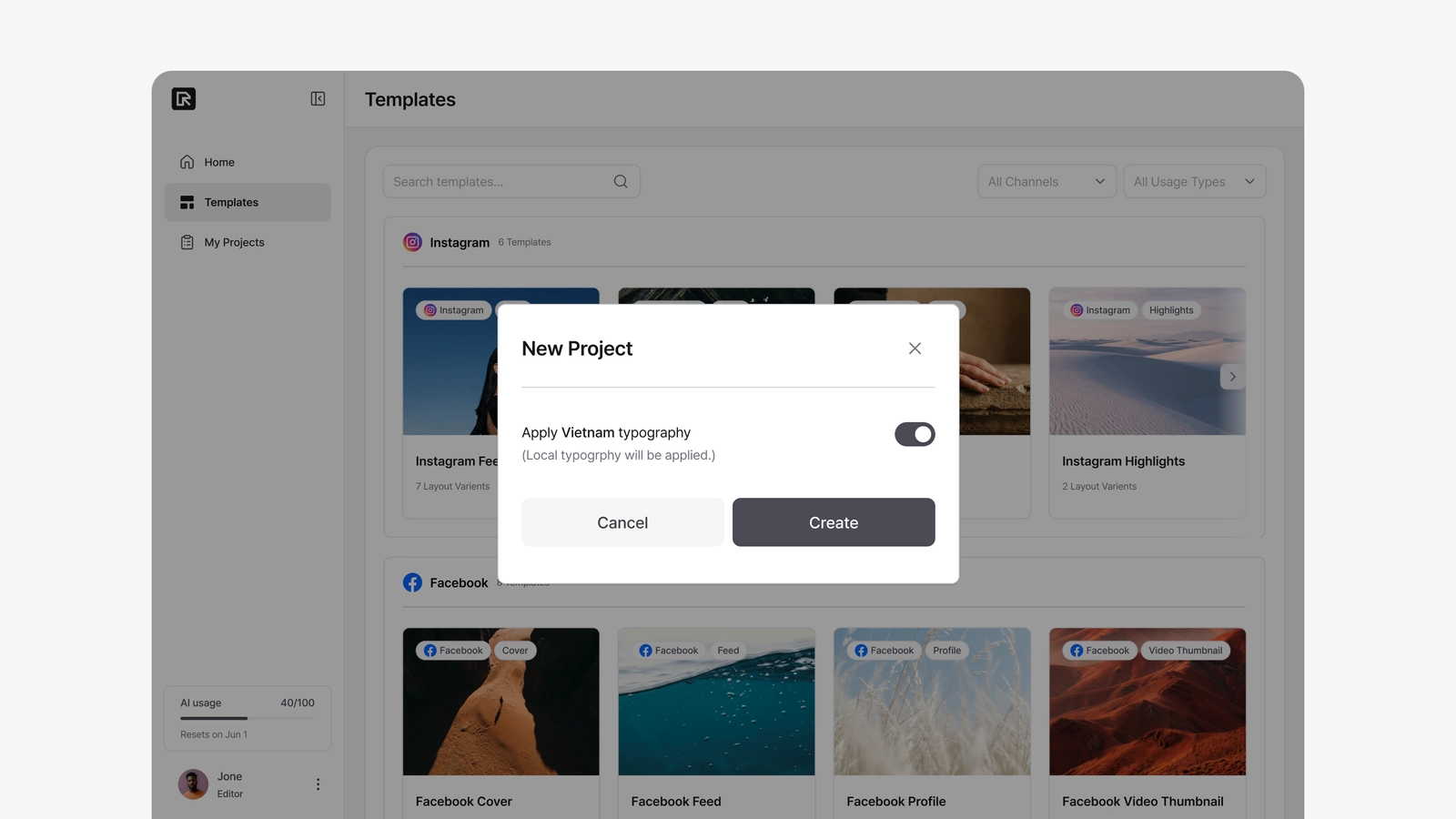
Task: Click the Resets on Jun 1 text
Action: (214, 734)
